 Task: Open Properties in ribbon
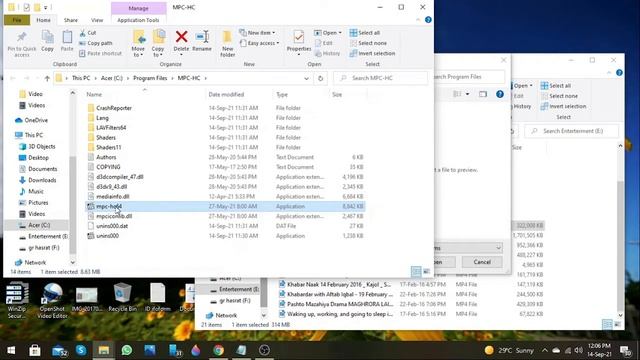[299, 42]
